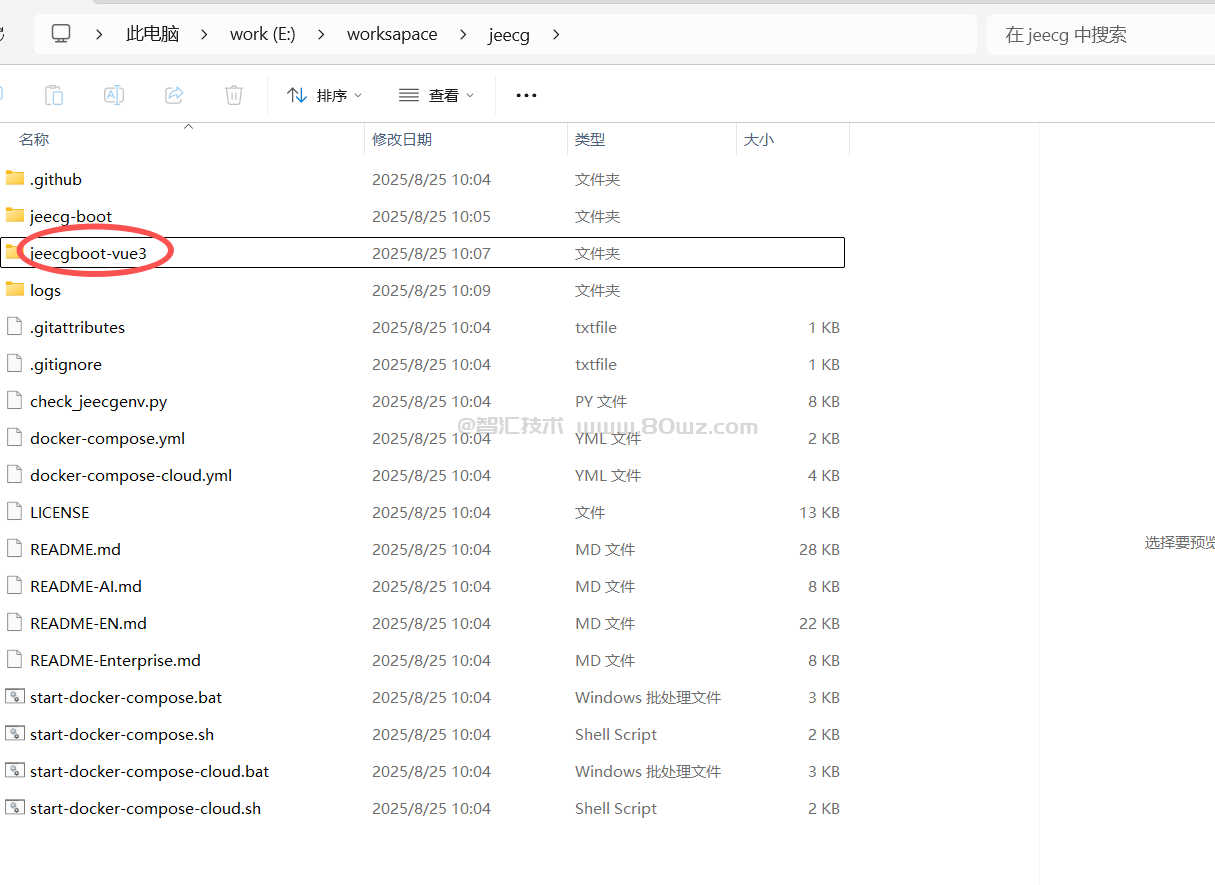The height and width of the screenshot is (885, 1215).
Task: Select the docker-compose-cloud.yml file icon
Action: point(14,475)
